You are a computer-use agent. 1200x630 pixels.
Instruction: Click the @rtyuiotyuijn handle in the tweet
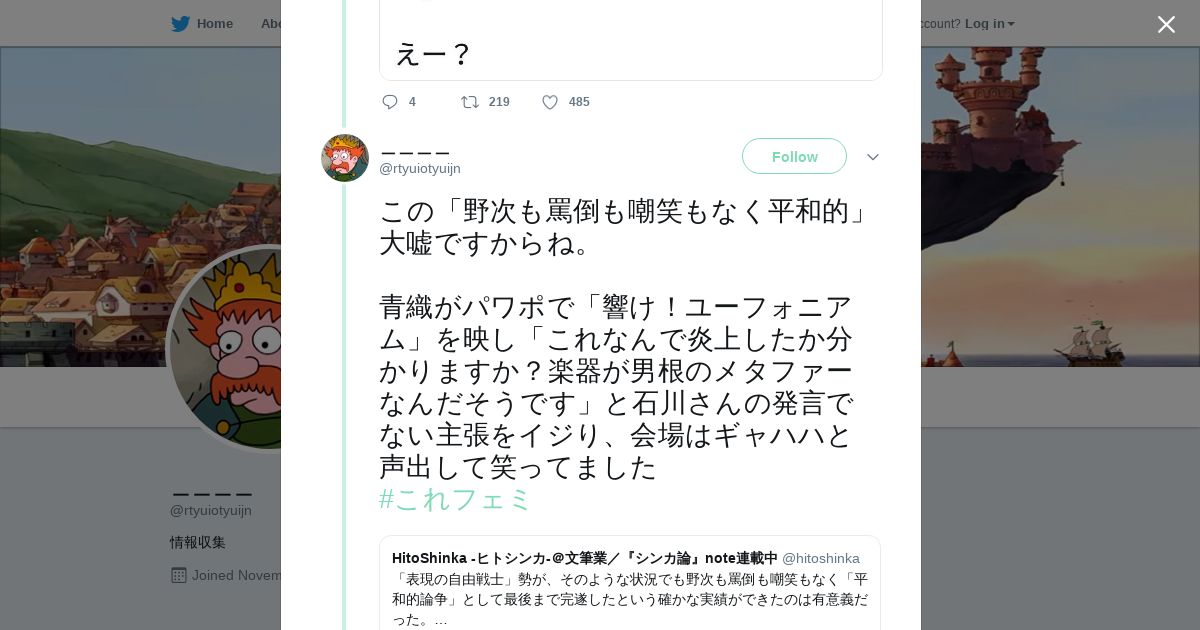(420, 169)
